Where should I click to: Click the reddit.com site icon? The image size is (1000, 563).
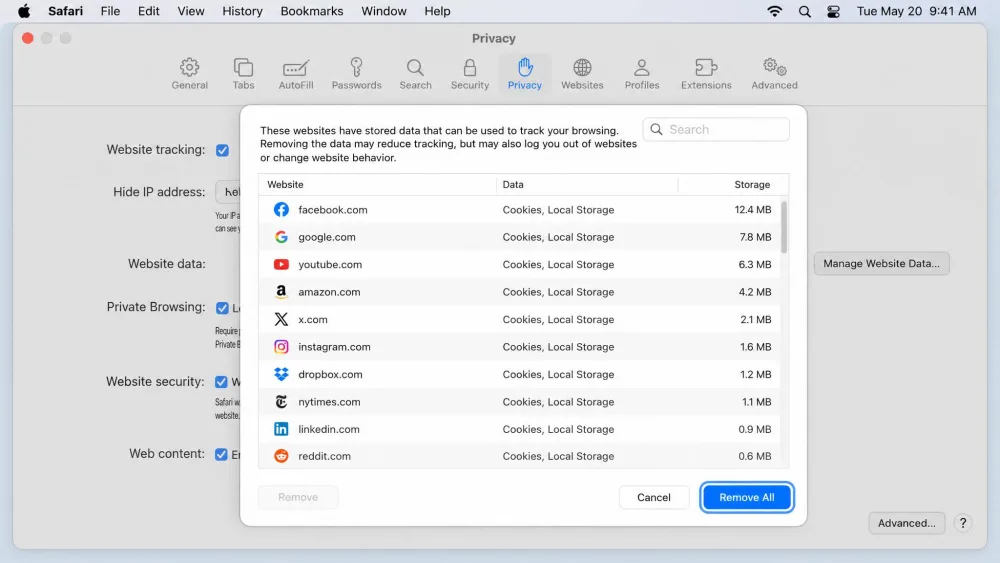pos(281,456)
